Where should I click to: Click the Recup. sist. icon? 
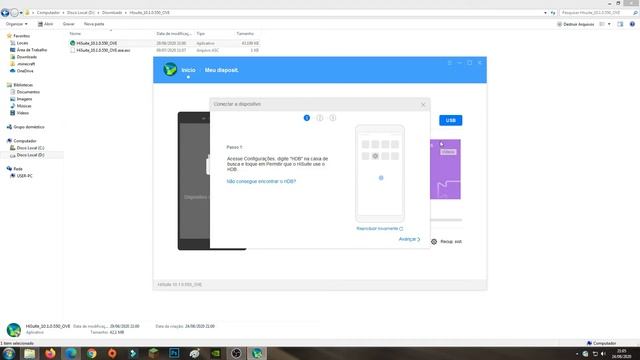tap(434, 242)
